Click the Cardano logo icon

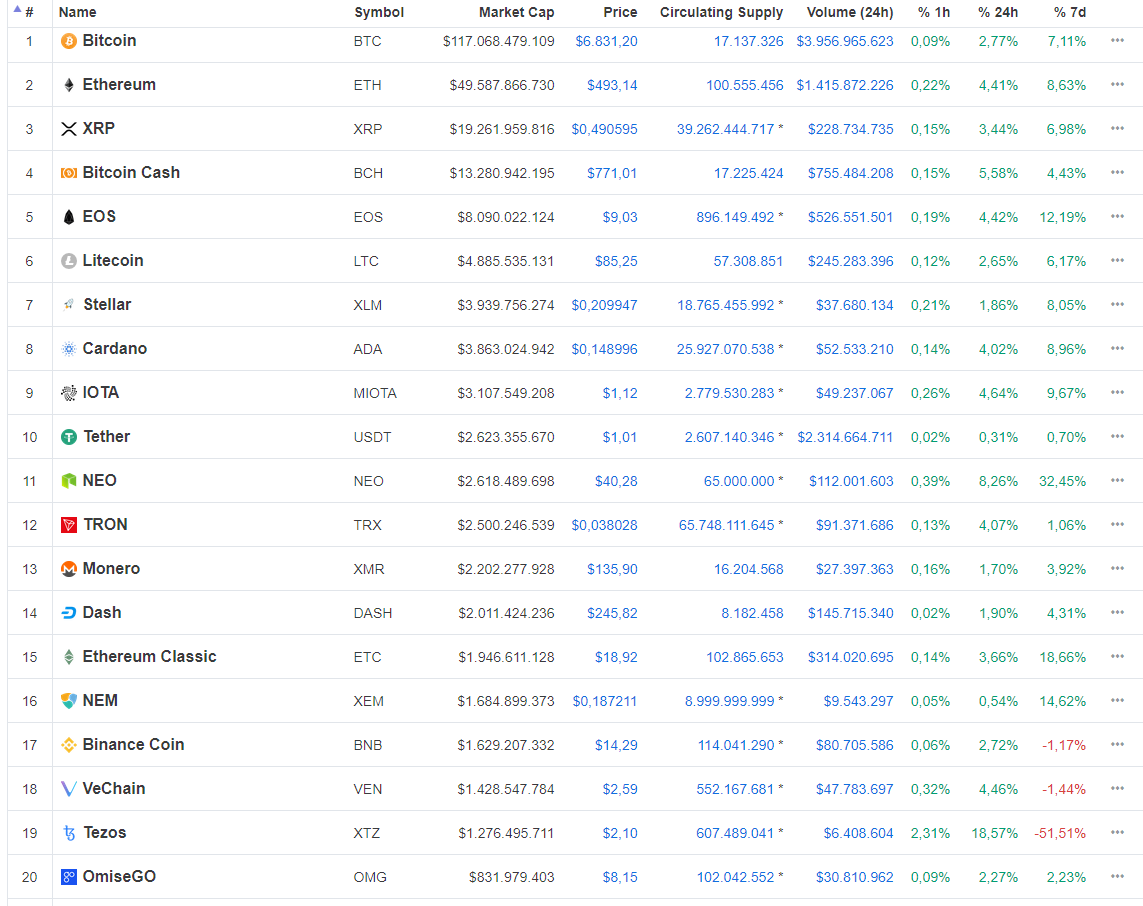[69, 349]
